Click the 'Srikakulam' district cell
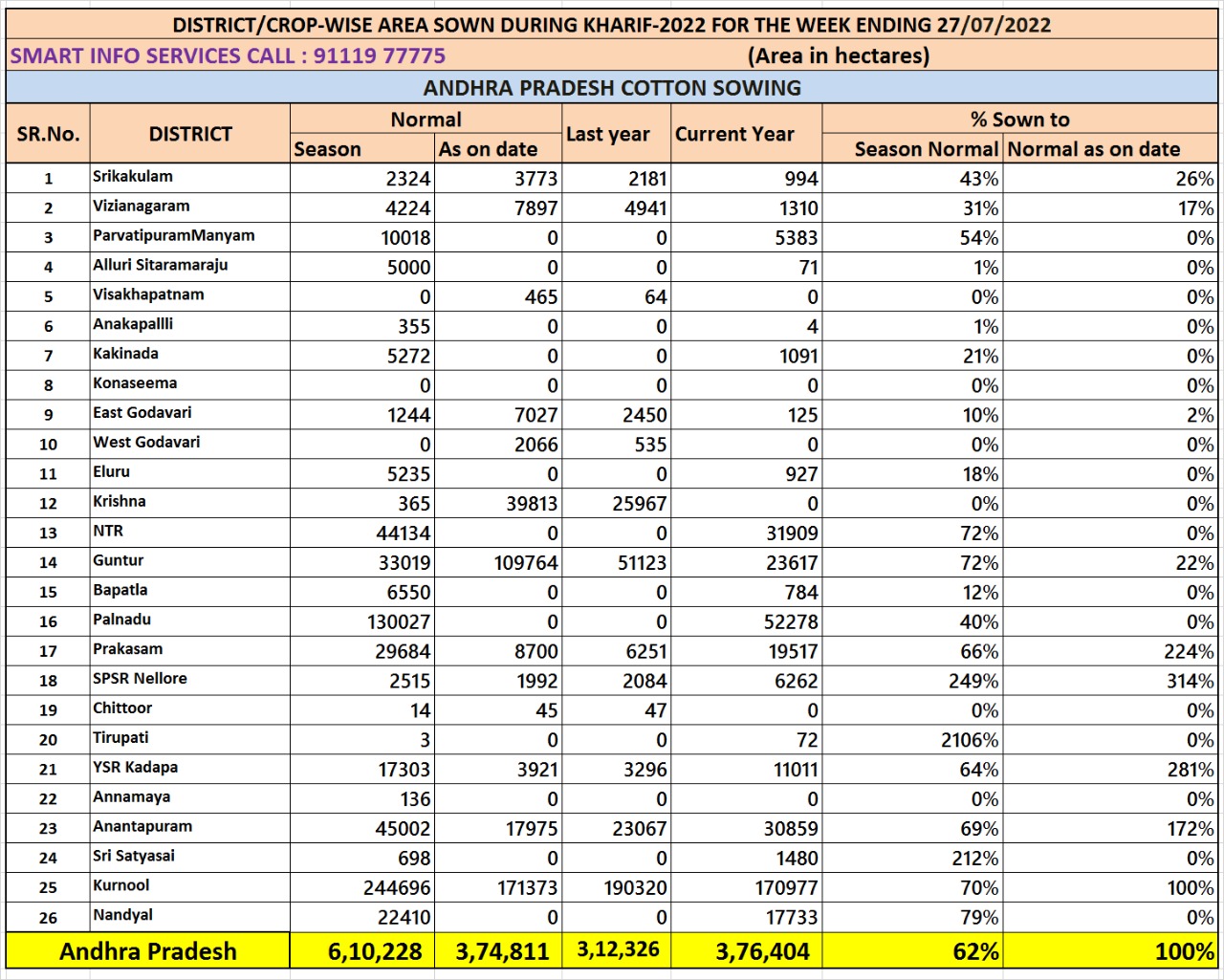1224x980 pixels. [133, 177]
